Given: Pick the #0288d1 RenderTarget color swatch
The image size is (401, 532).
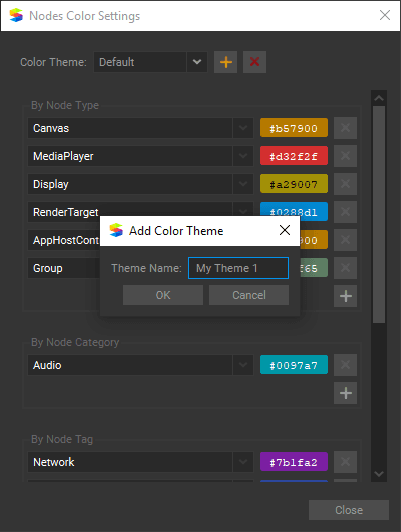Looking at the screenshot, I should pos(294,209).
